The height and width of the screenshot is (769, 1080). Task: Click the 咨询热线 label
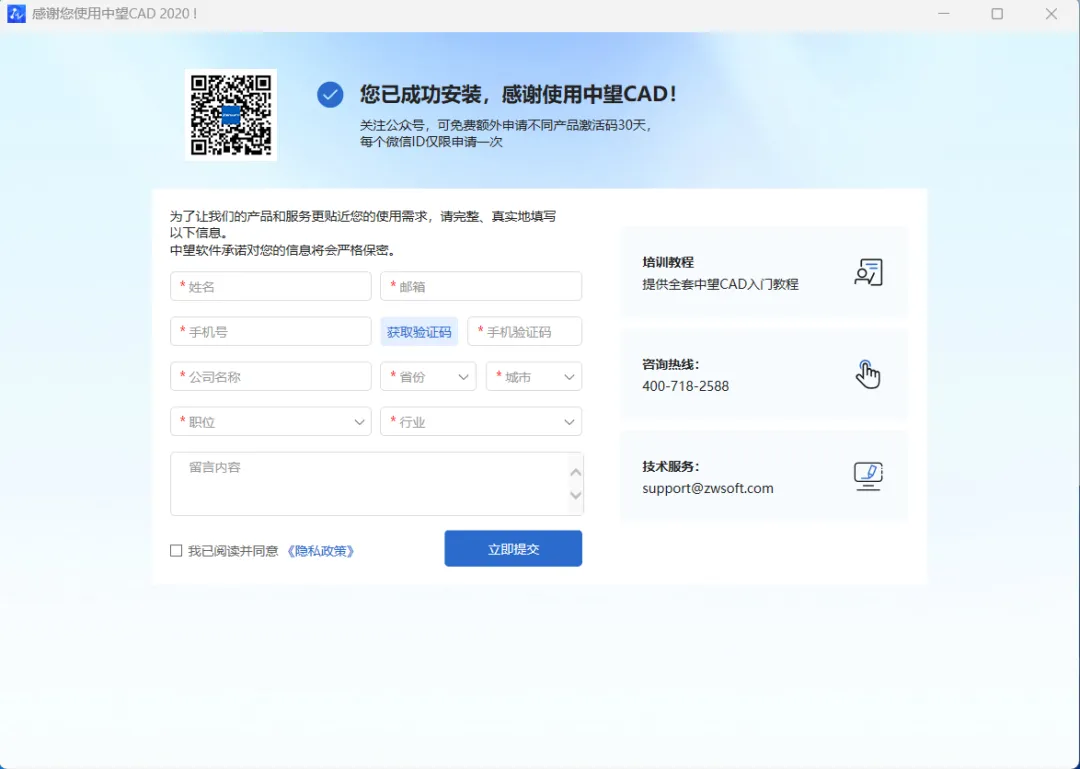click(x=670, y=364)
